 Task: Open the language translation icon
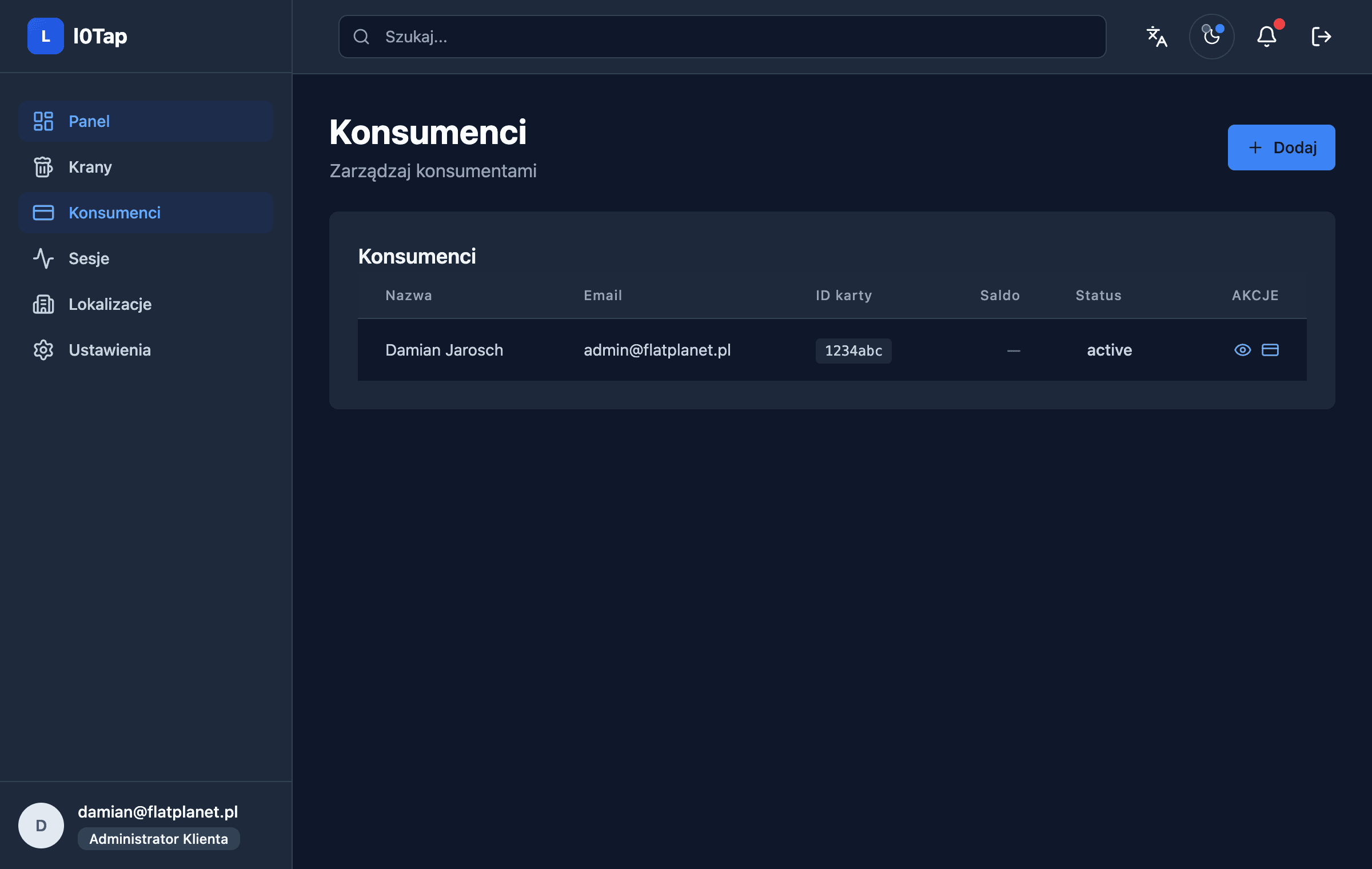[x=1156, y=37]
